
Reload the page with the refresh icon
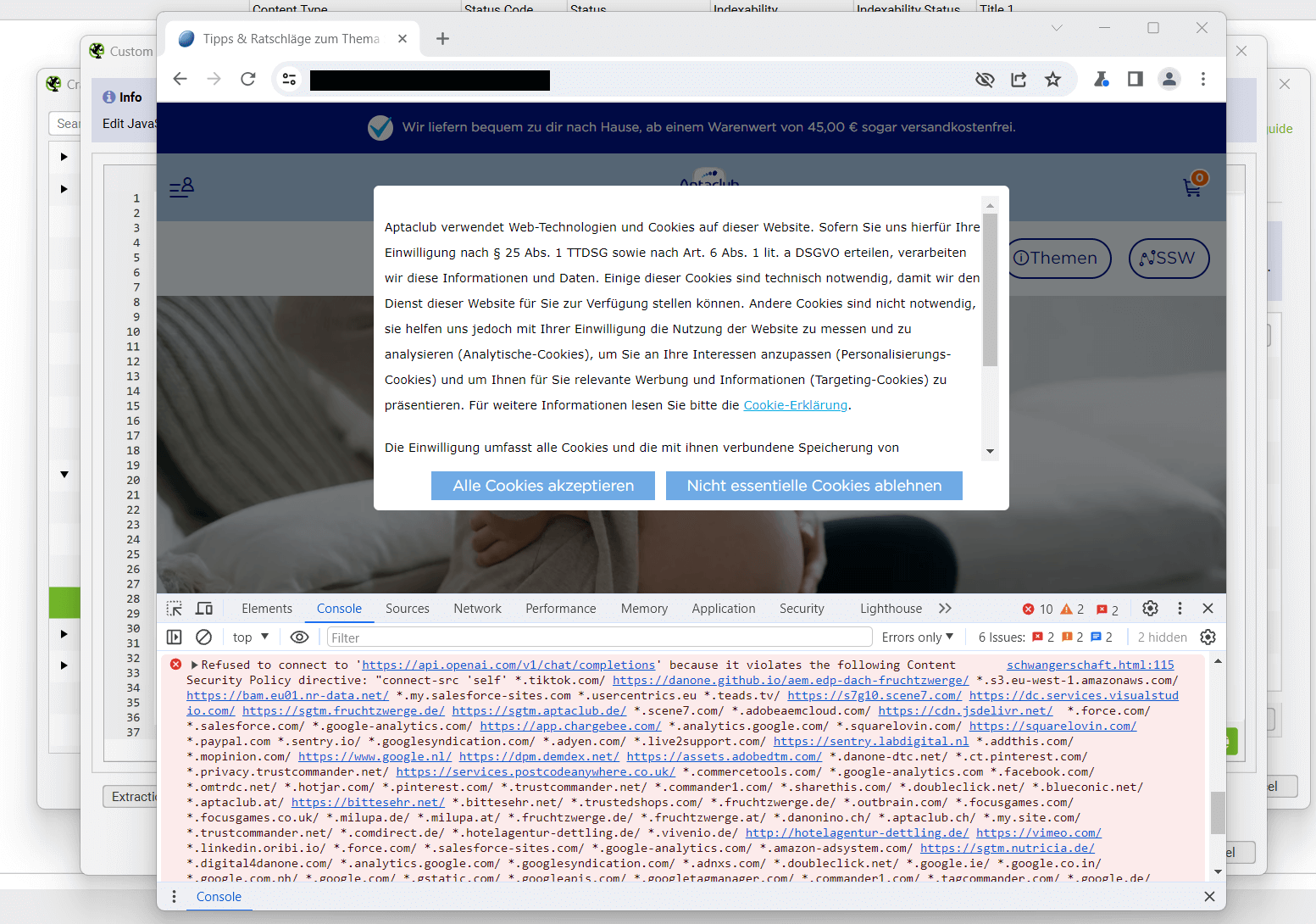point(248,79)
